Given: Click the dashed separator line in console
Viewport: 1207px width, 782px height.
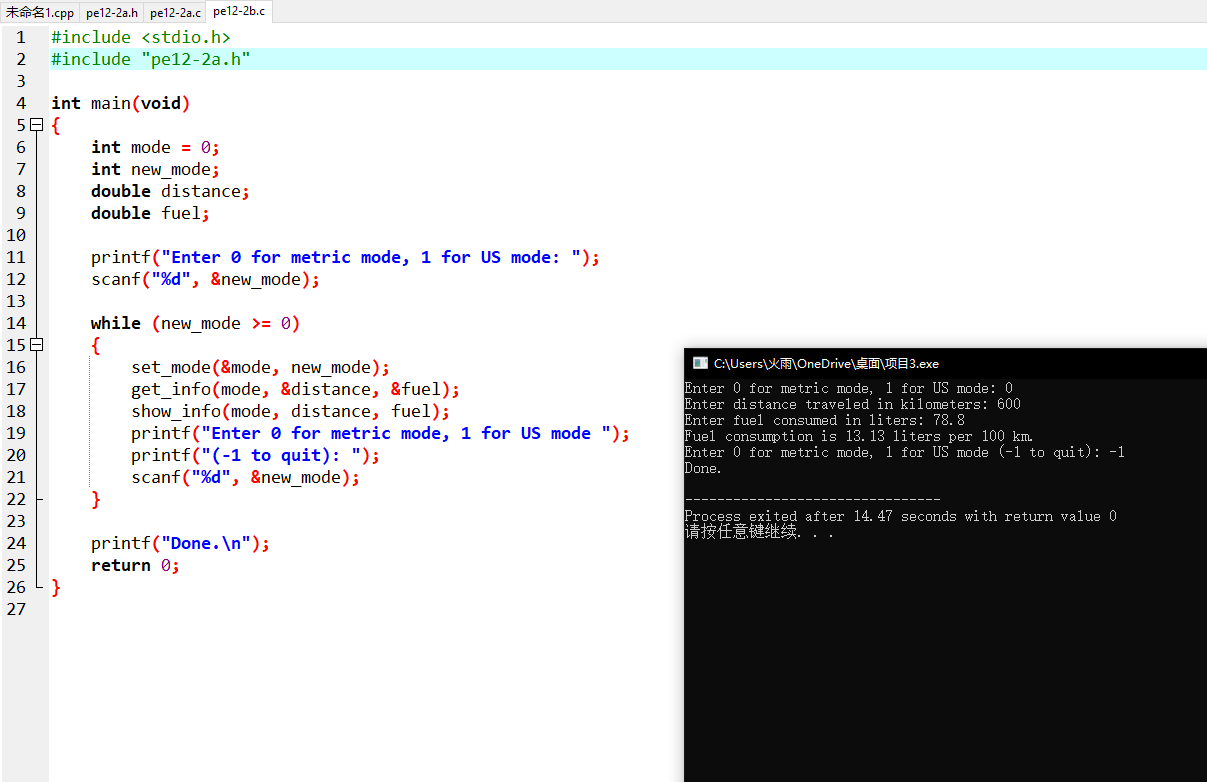Looking at the screenshot, I should pos(812,499).
